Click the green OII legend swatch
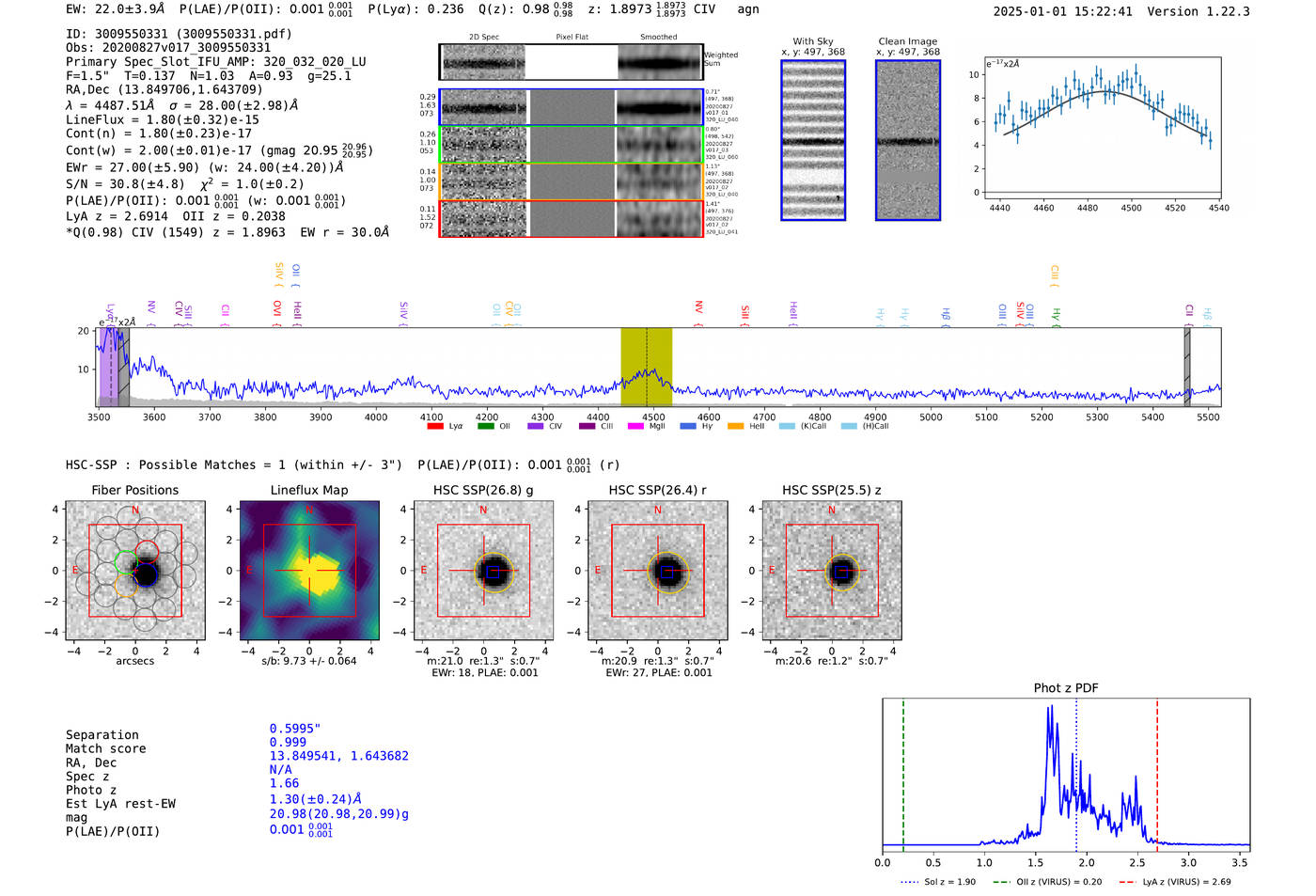1316x896 pixels. [x=485, y=427]
